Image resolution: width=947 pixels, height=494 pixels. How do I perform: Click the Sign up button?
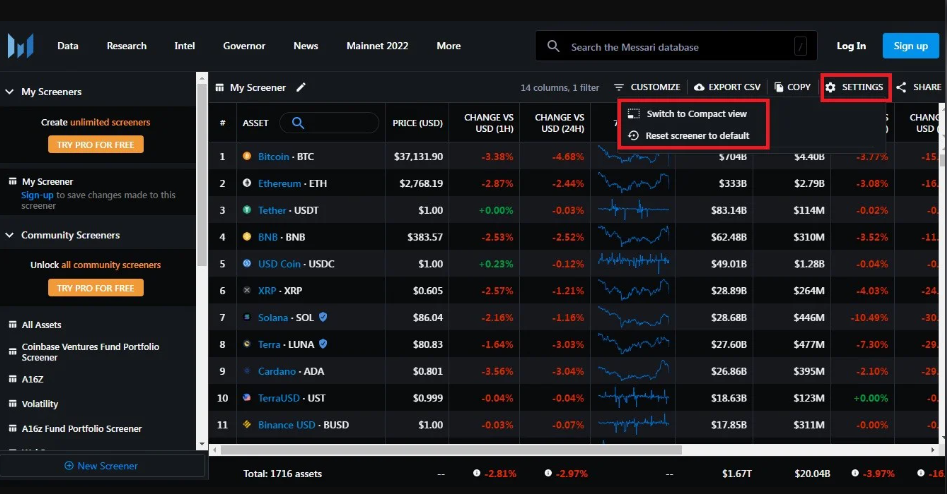pos(910,46)
